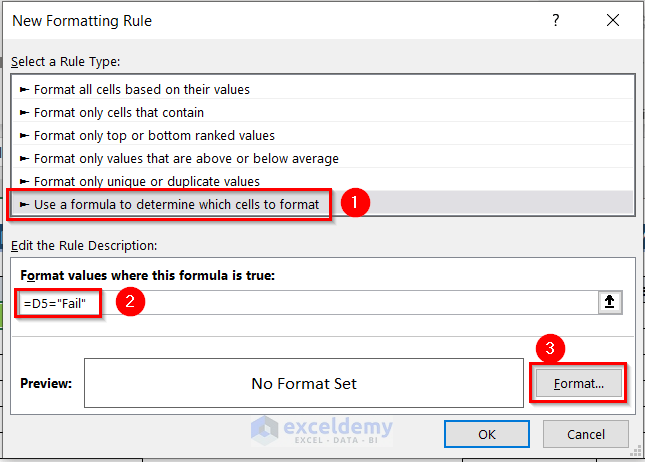
Task: Click the red circle numbered 2
Action: [x=130, y=304]
